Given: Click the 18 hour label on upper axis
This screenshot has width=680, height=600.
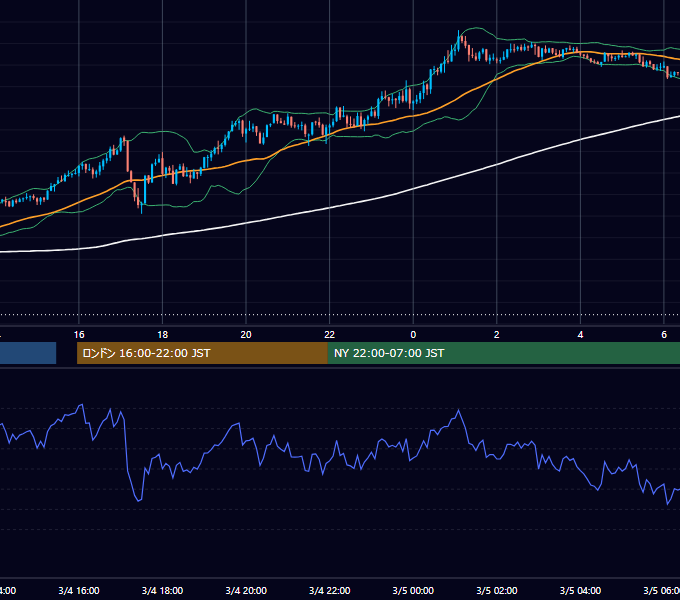Looking at the screenshot, I should pos(163,335).
